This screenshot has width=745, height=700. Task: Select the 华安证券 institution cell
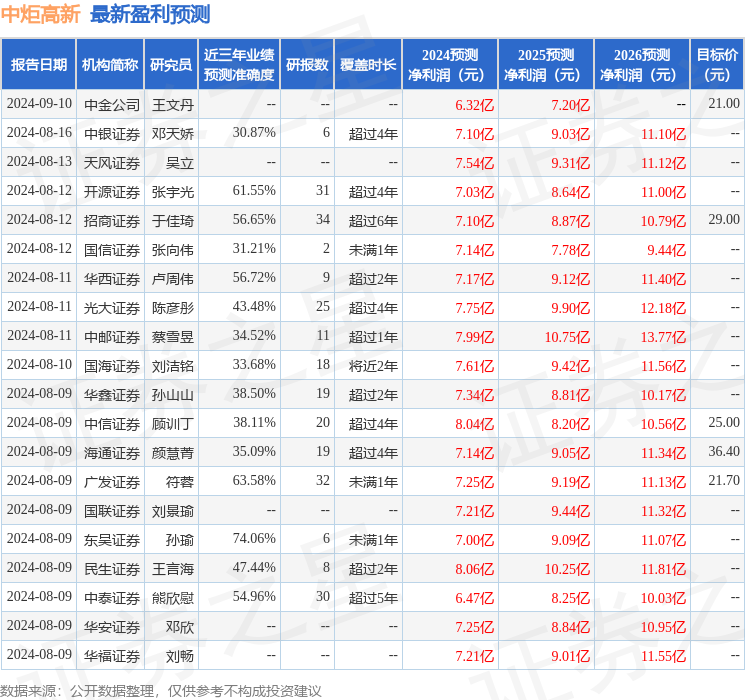[112, 627]
